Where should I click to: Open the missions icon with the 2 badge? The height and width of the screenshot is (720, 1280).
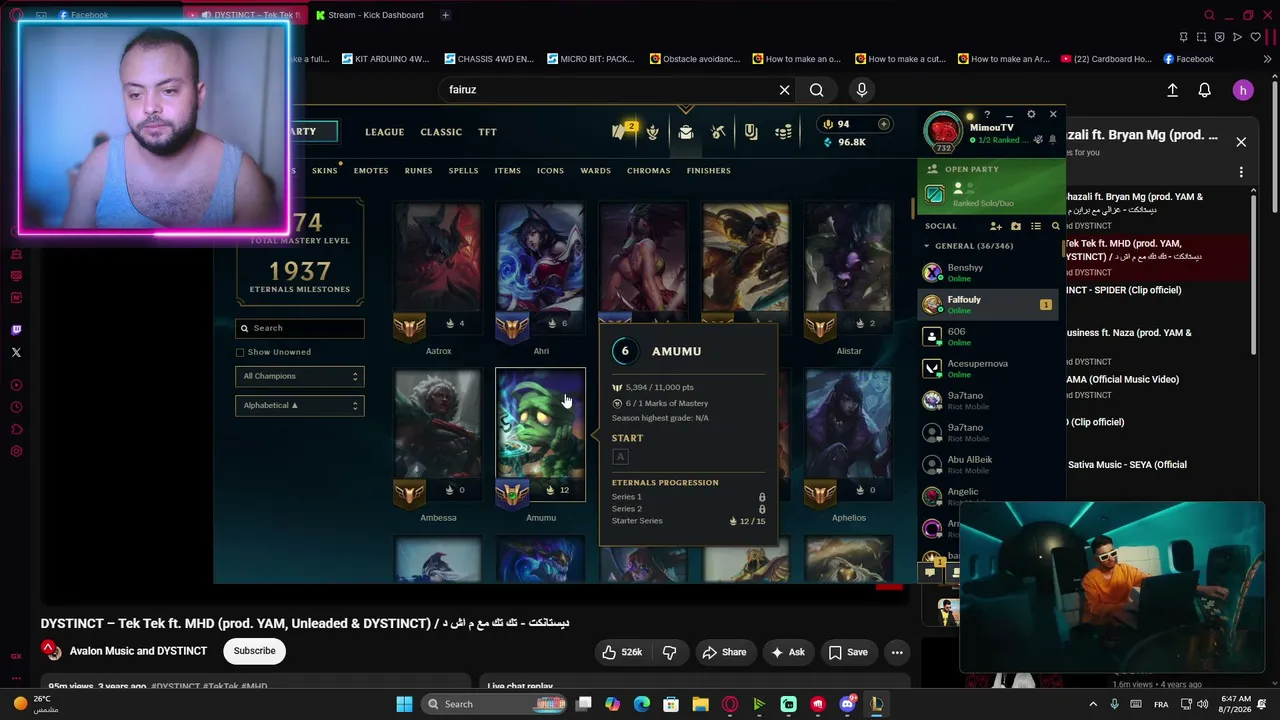click(622, 131)
